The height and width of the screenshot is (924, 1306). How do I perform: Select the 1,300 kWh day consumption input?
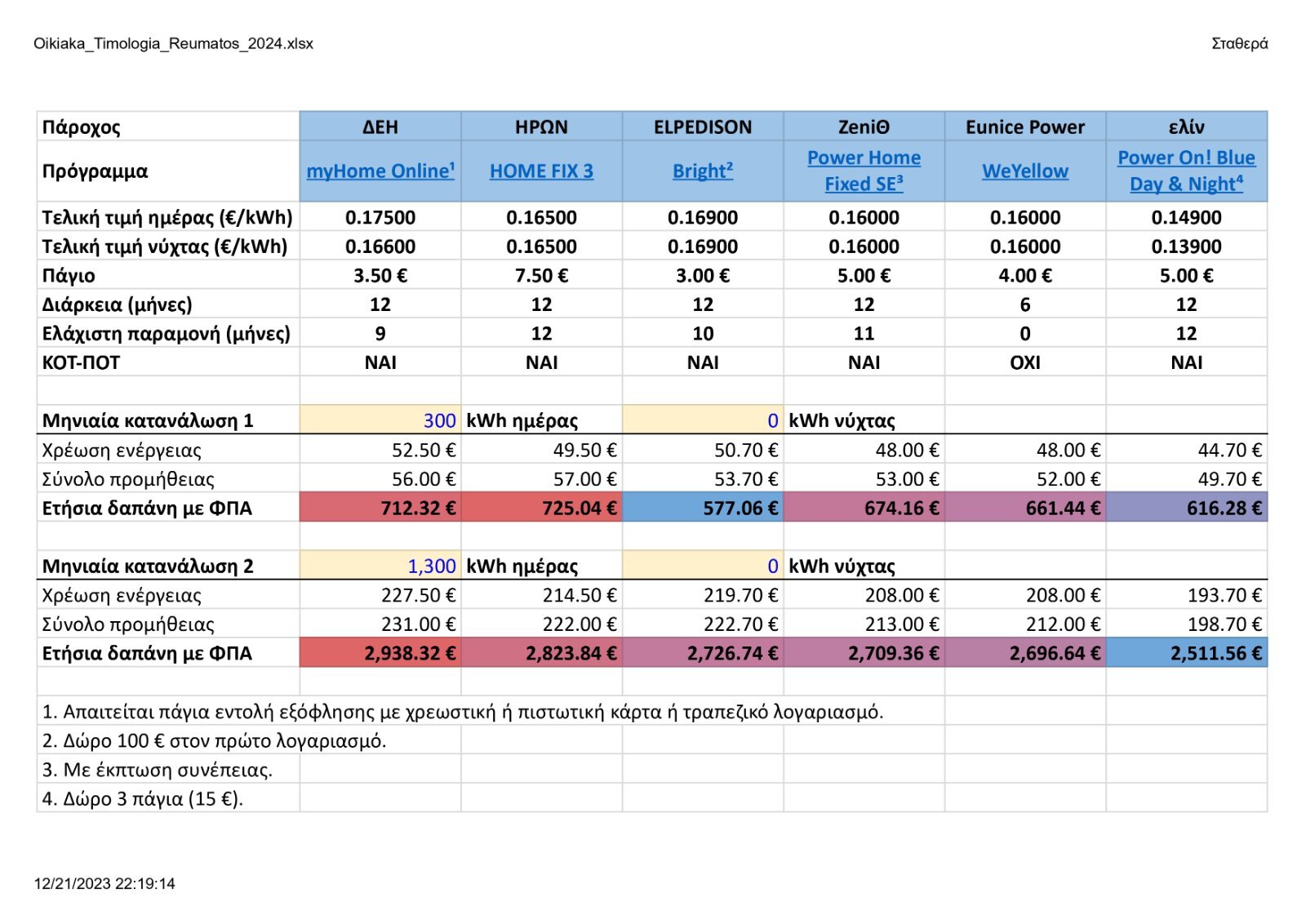point(380,565)
